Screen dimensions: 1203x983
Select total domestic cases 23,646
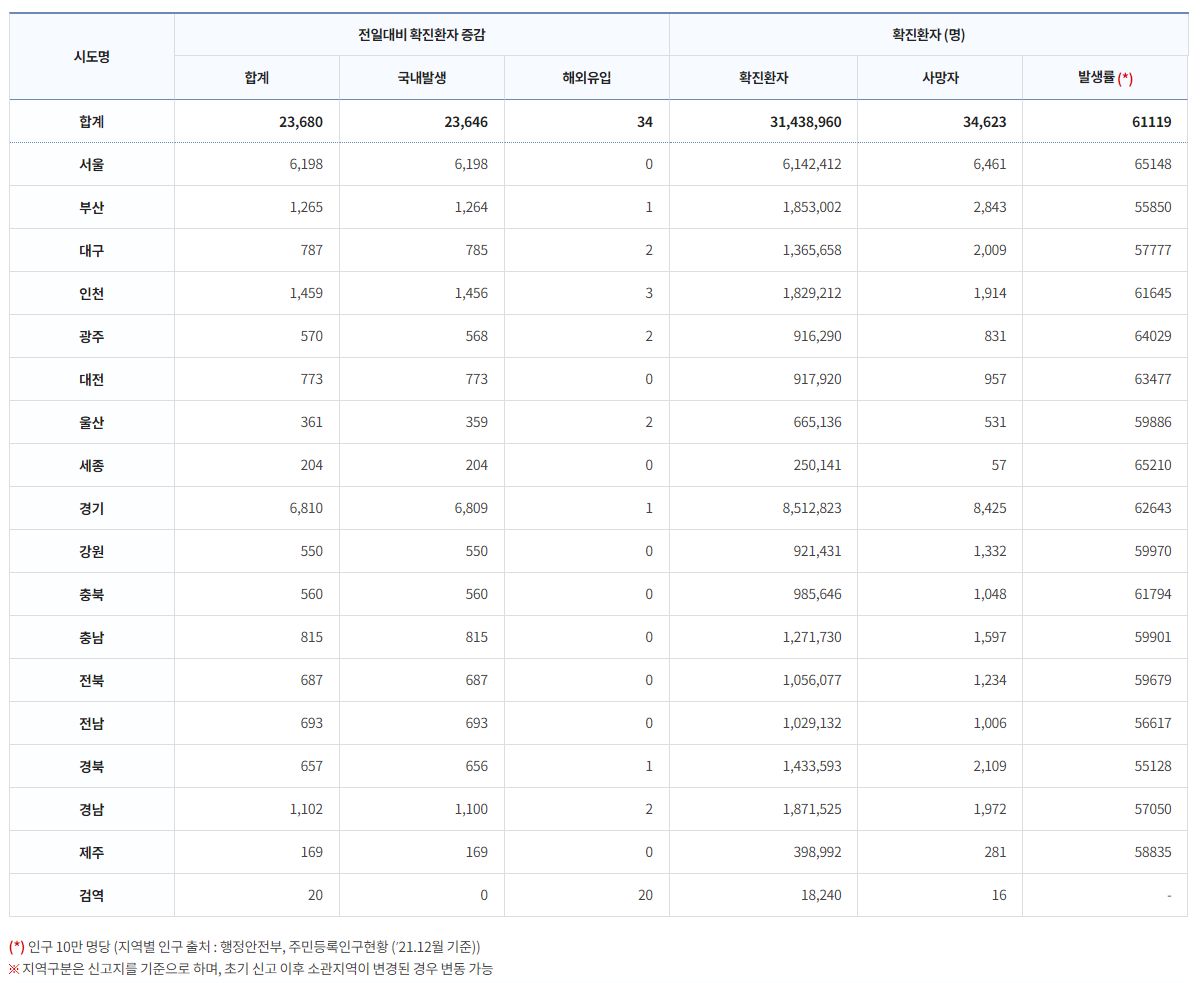point(466,122)
